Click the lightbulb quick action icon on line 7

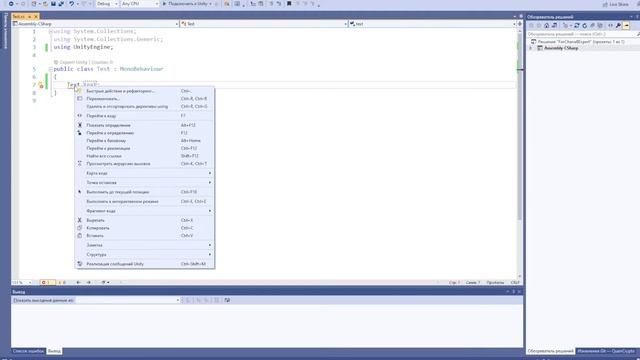coord(41,85)
